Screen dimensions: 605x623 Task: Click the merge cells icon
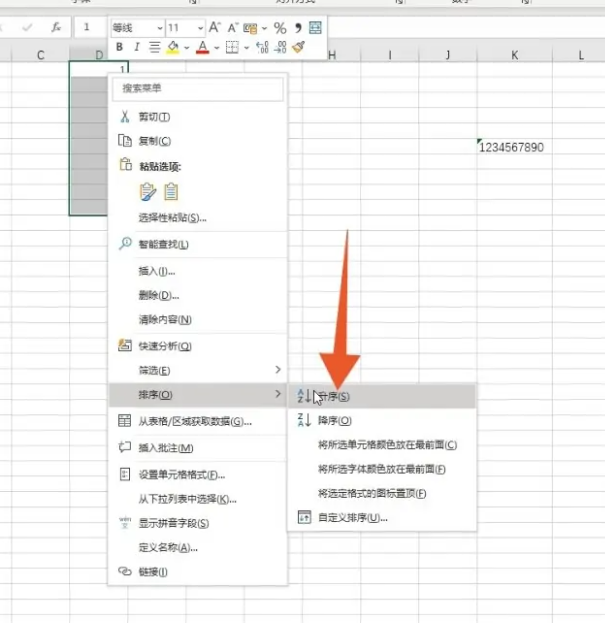[x=316, y=28]
